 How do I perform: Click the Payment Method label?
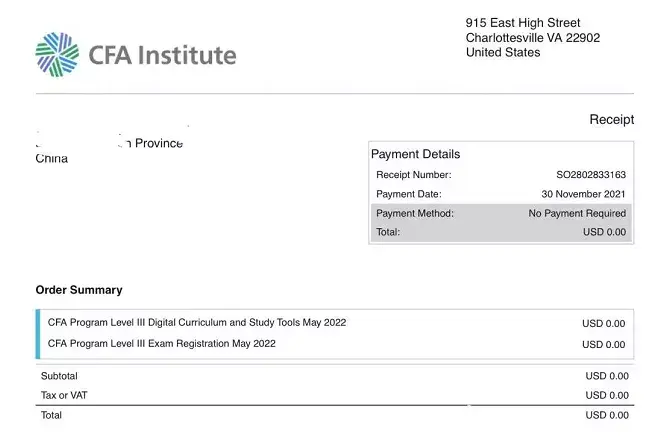point(415,213)
